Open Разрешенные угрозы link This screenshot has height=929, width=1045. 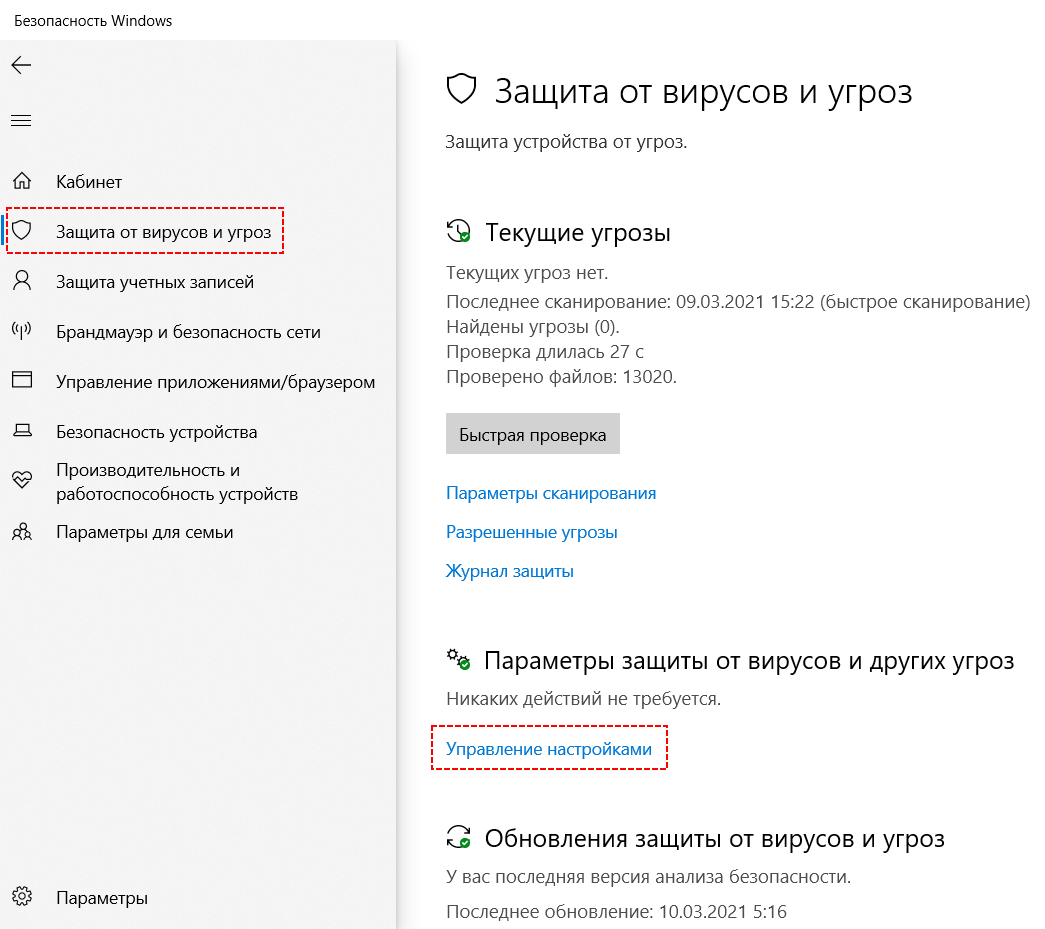tap(531, 532)
